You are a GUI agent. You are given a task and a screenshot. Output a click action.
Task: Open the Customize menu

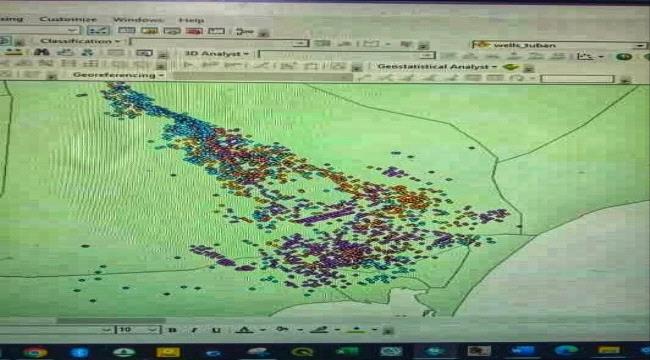68,19
